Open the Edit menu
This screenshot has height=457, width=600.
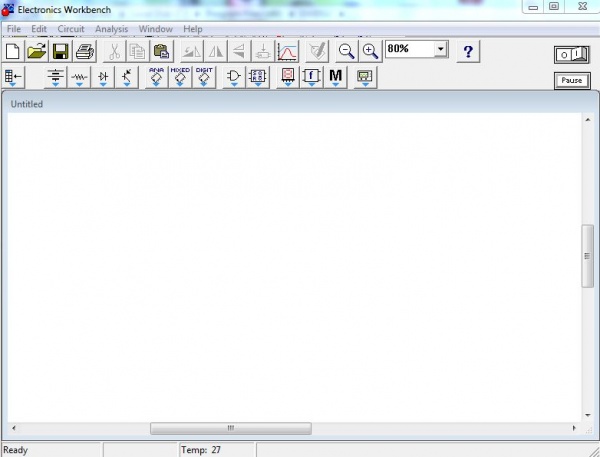point(39,29)
